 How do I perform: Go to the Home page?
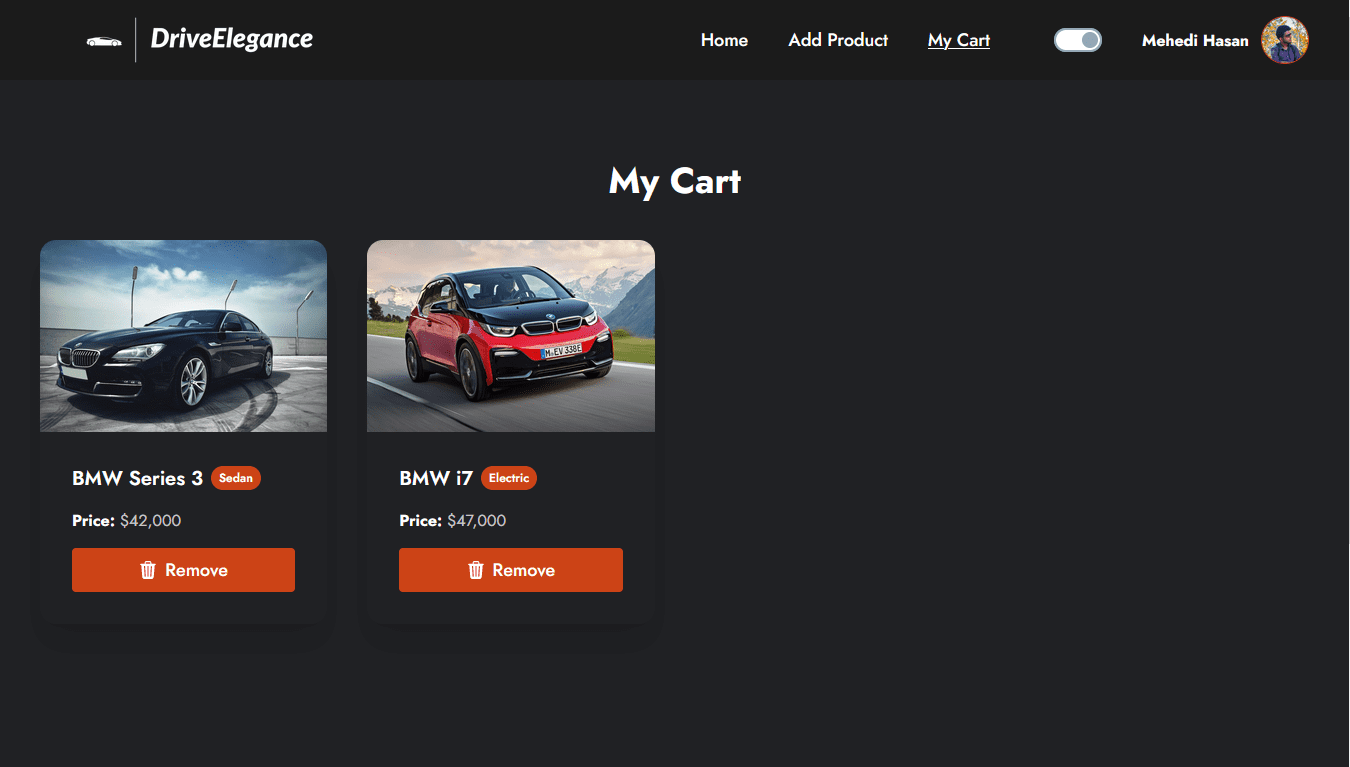pyautogui.click(x=724, y=40)
